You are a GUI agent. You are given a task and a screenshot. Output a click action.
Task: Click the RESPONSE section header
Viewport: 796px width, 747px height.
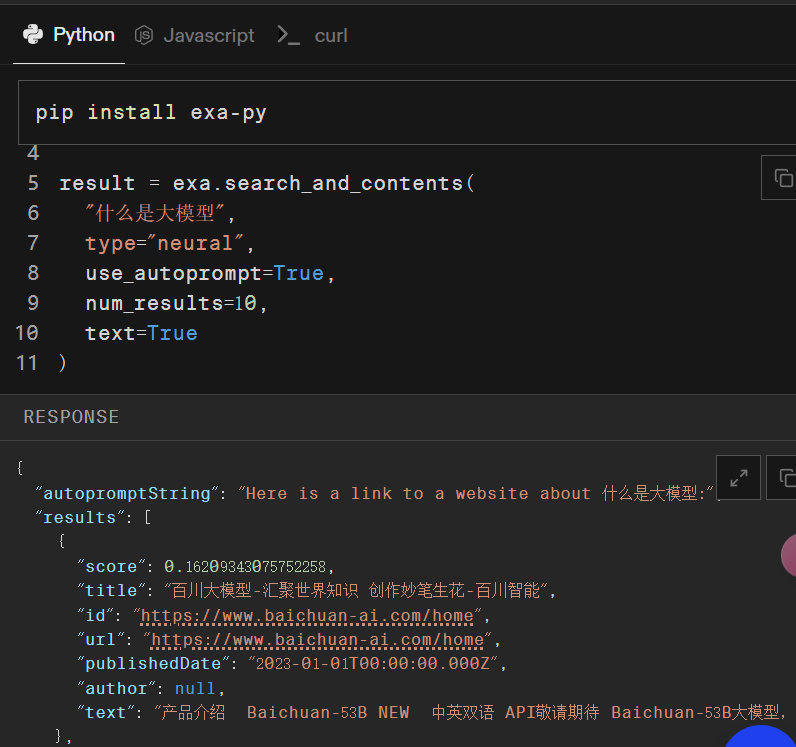pyautogui.click(x=71, y=417)
